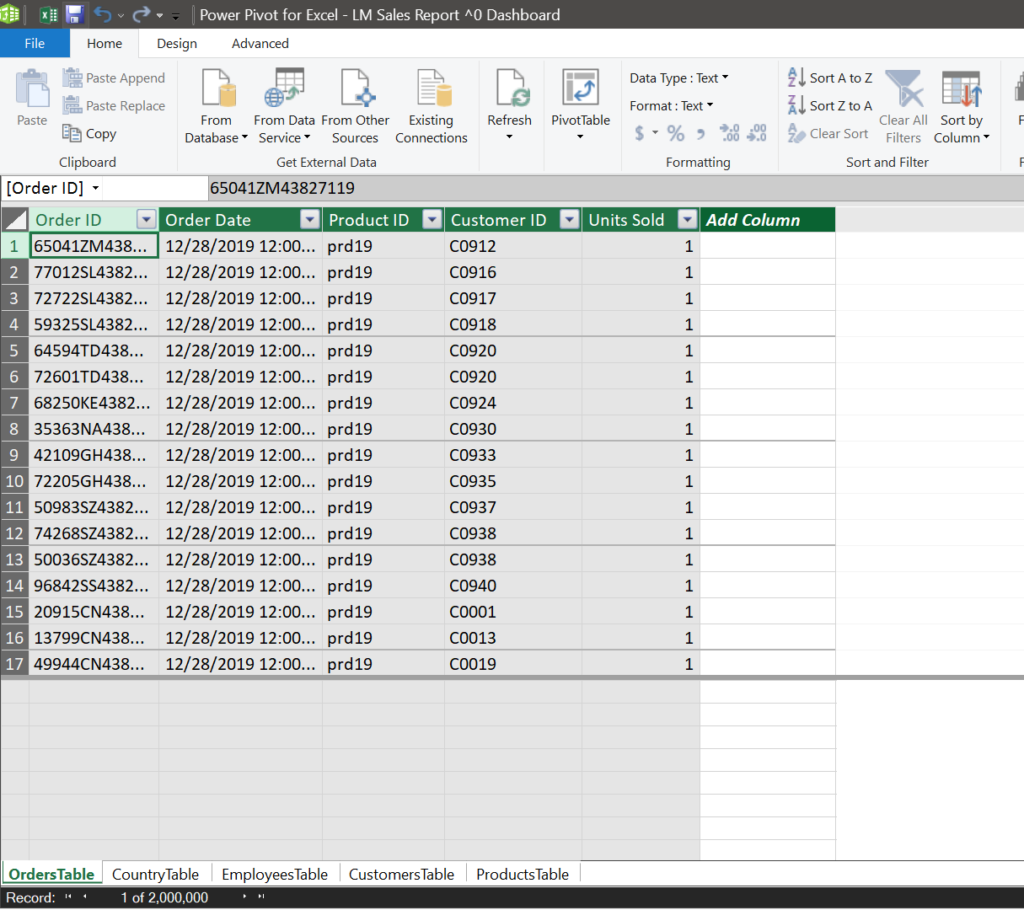
Task: Switch to the Design ribbon tab
Action: tap(177, 44)
